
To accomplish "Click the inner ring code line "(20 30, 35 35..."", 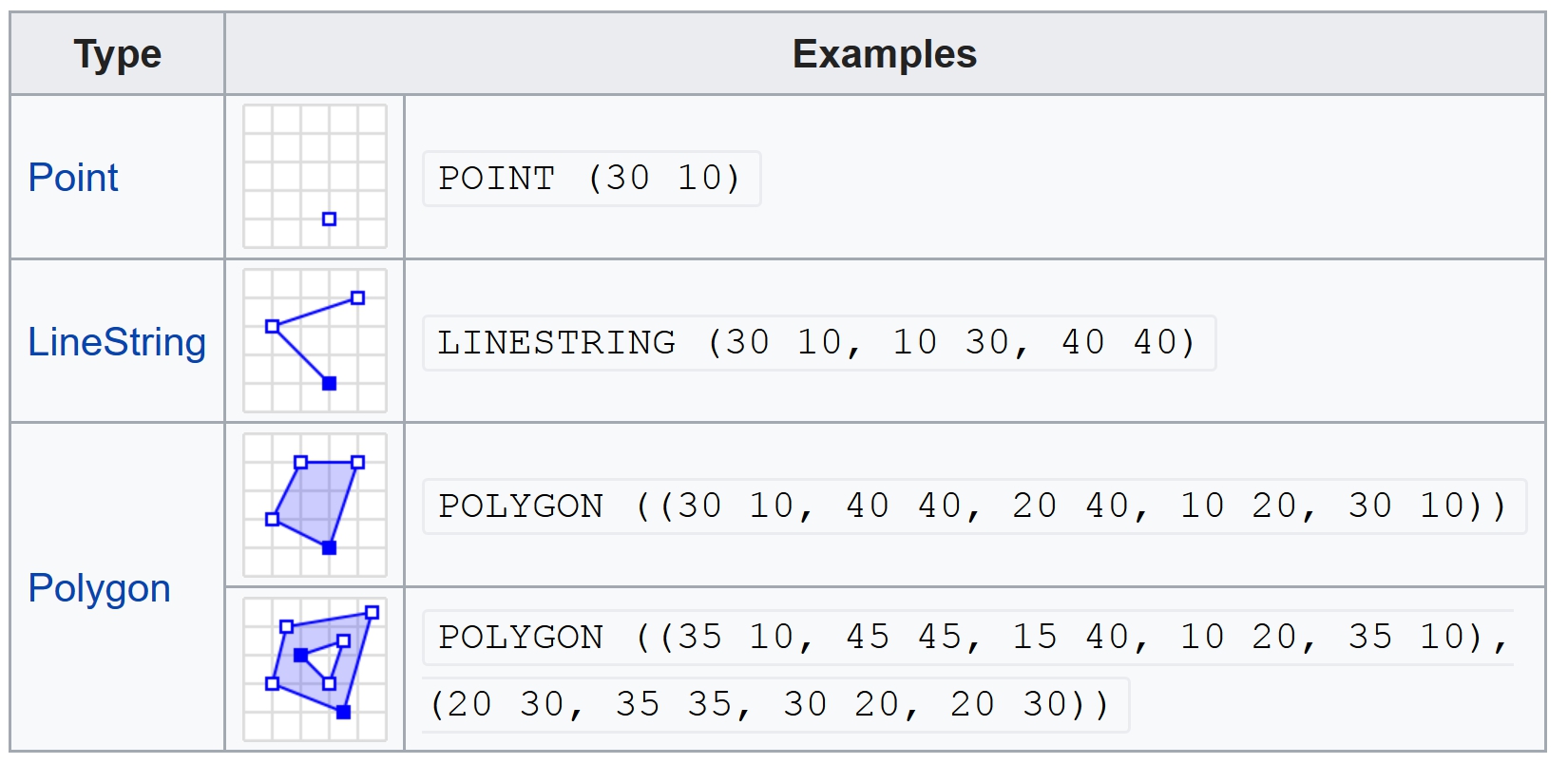I will click(x=771, y=705).
